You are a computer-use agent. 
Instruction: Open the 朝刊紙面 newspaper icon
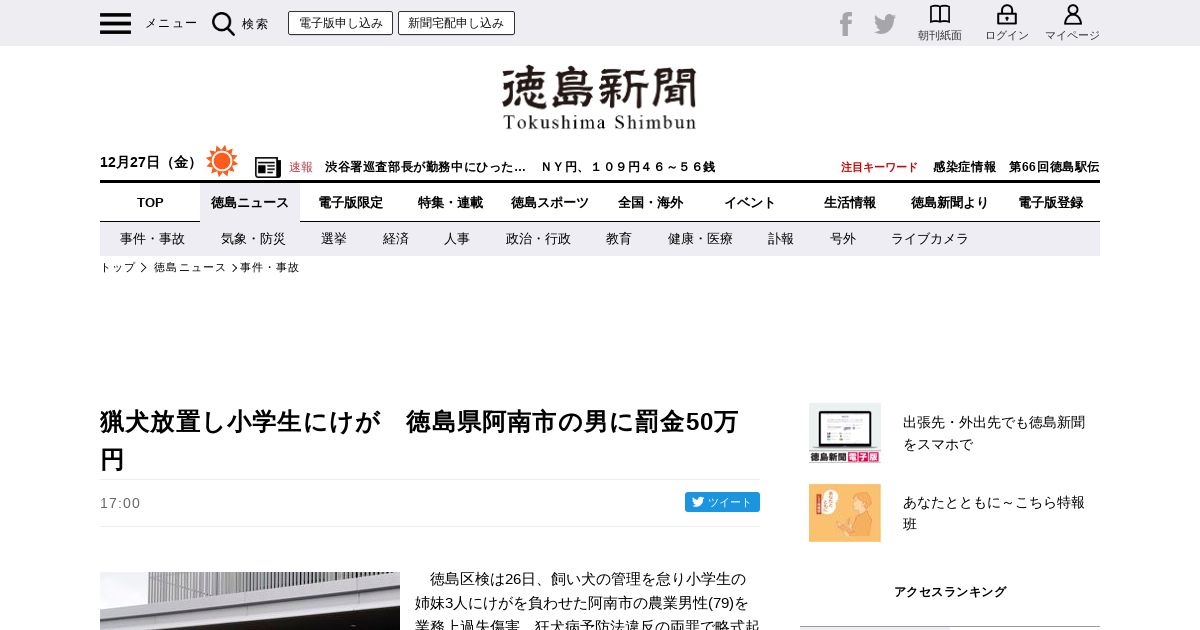tap(940, 15)
